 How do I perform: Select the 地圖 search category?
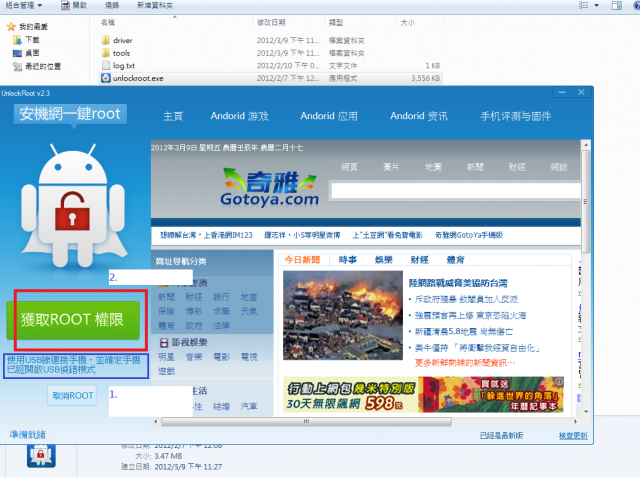(433, 167)
